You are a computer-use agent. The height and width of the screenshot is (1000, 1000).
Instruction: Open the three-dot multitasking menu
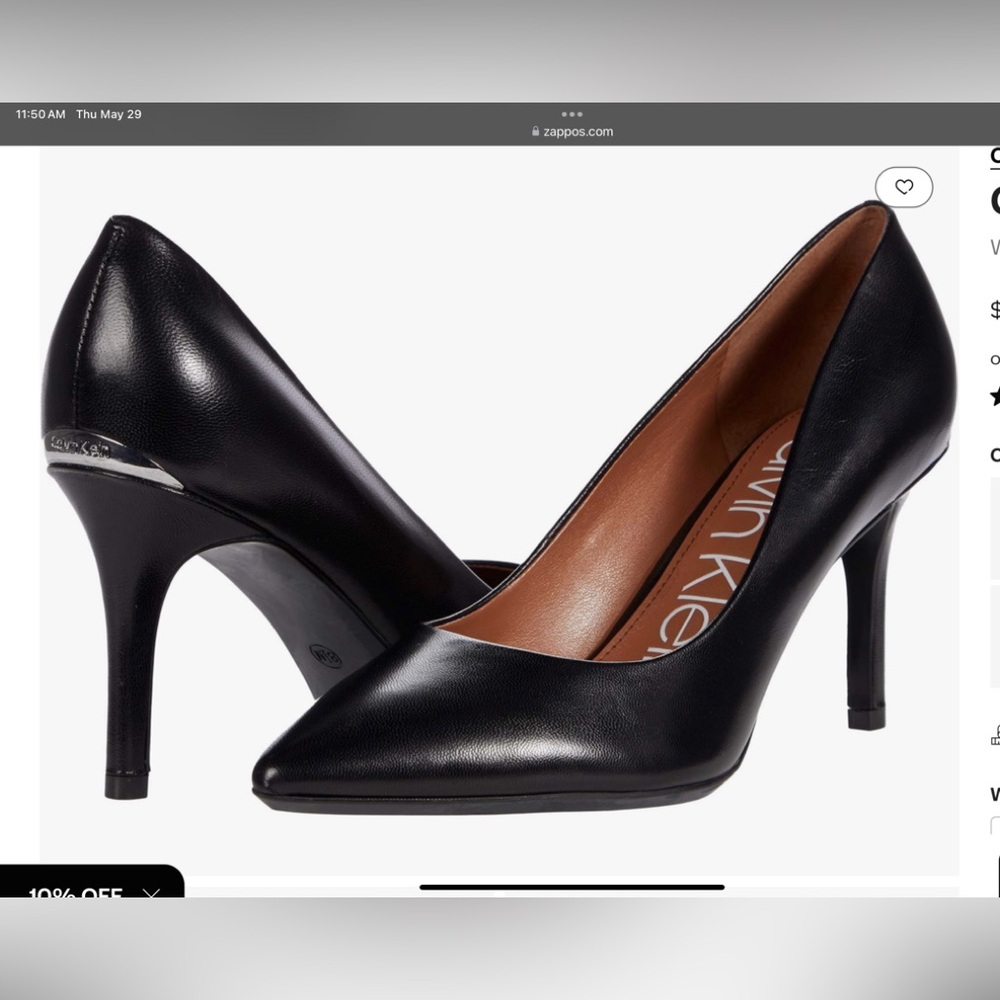[572, 114]
